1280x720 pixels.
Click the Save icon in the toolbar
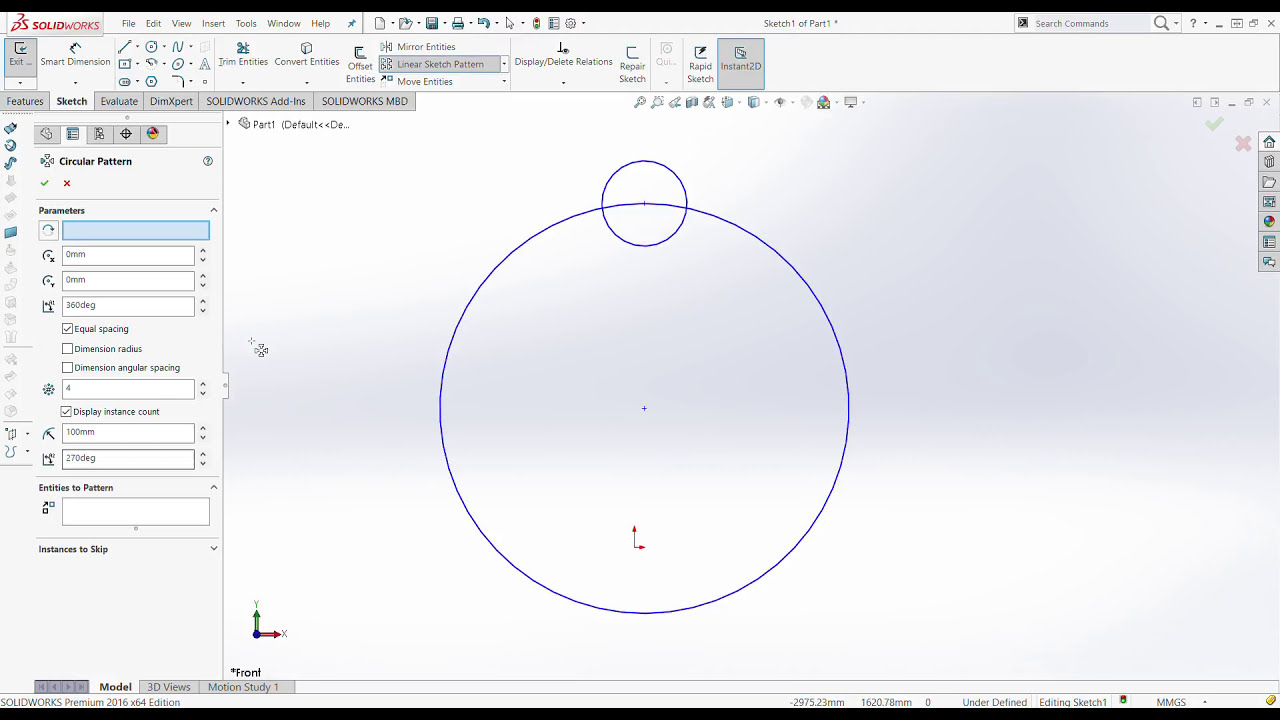[432, 23]
